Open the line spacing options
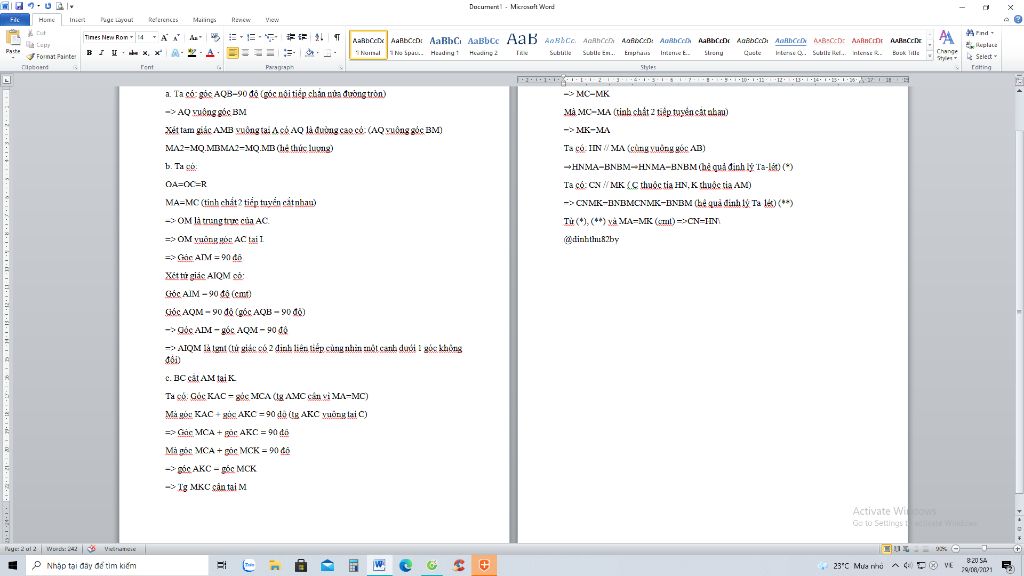The image size is (1024, 576). pos(289,53)
